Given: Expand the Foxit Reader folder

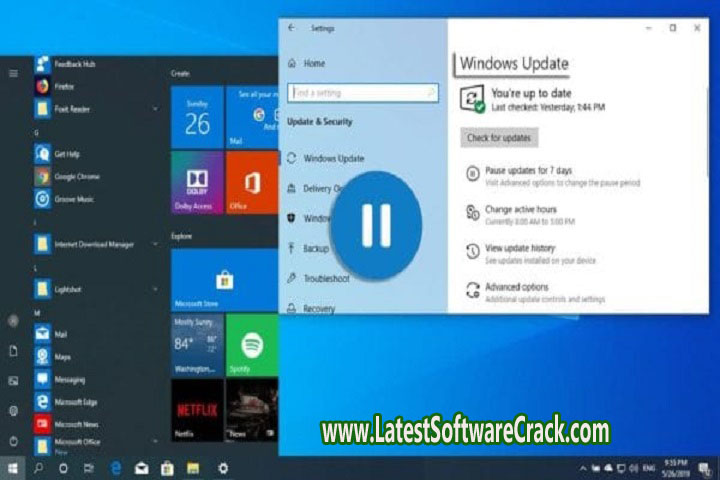Looking at the screenshot, I should point(156,107).
